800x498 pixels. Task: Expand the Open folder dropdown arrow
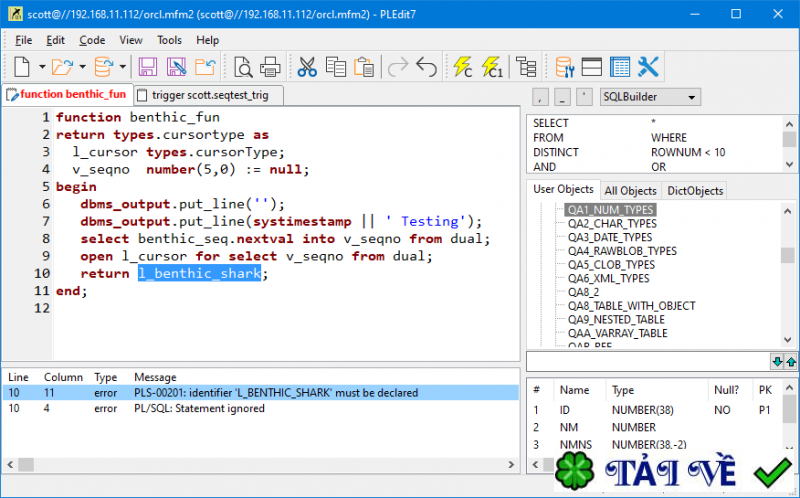pyautogui.click(x=81, y=67)
